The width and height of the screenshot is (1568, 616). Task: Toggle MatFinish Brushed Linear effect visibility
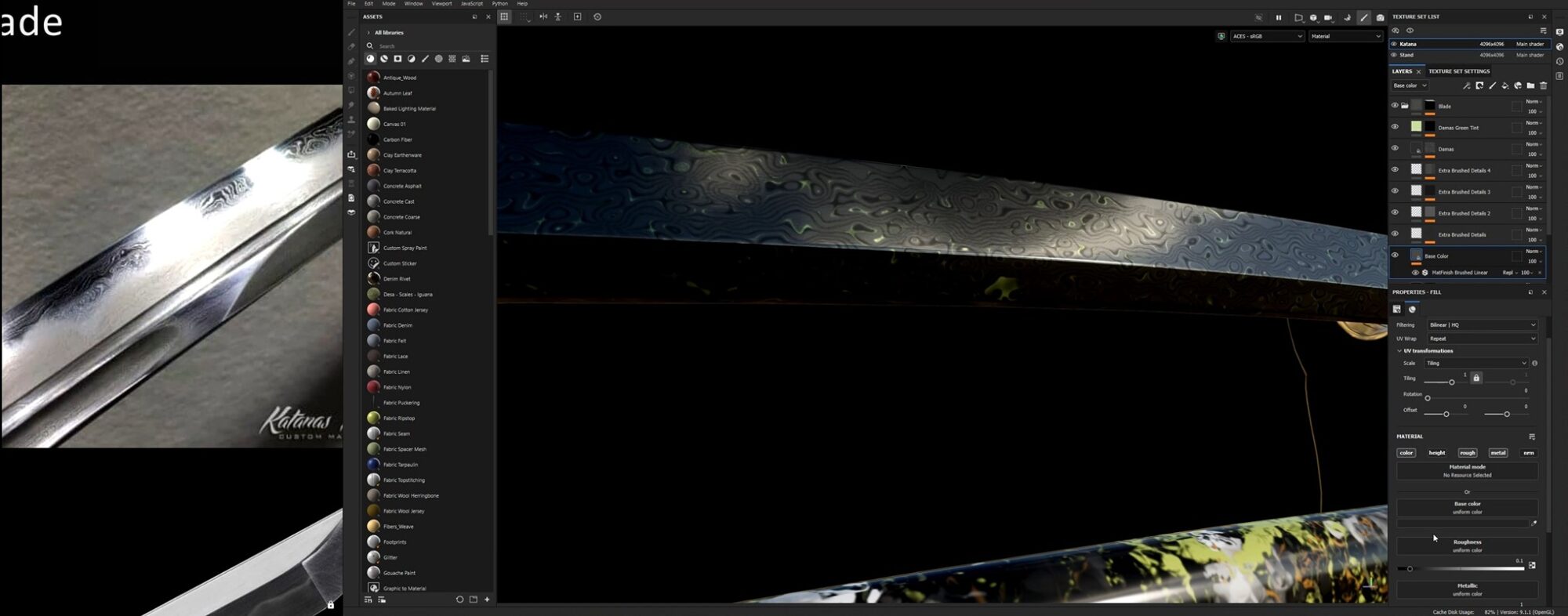pos(1415,273)
